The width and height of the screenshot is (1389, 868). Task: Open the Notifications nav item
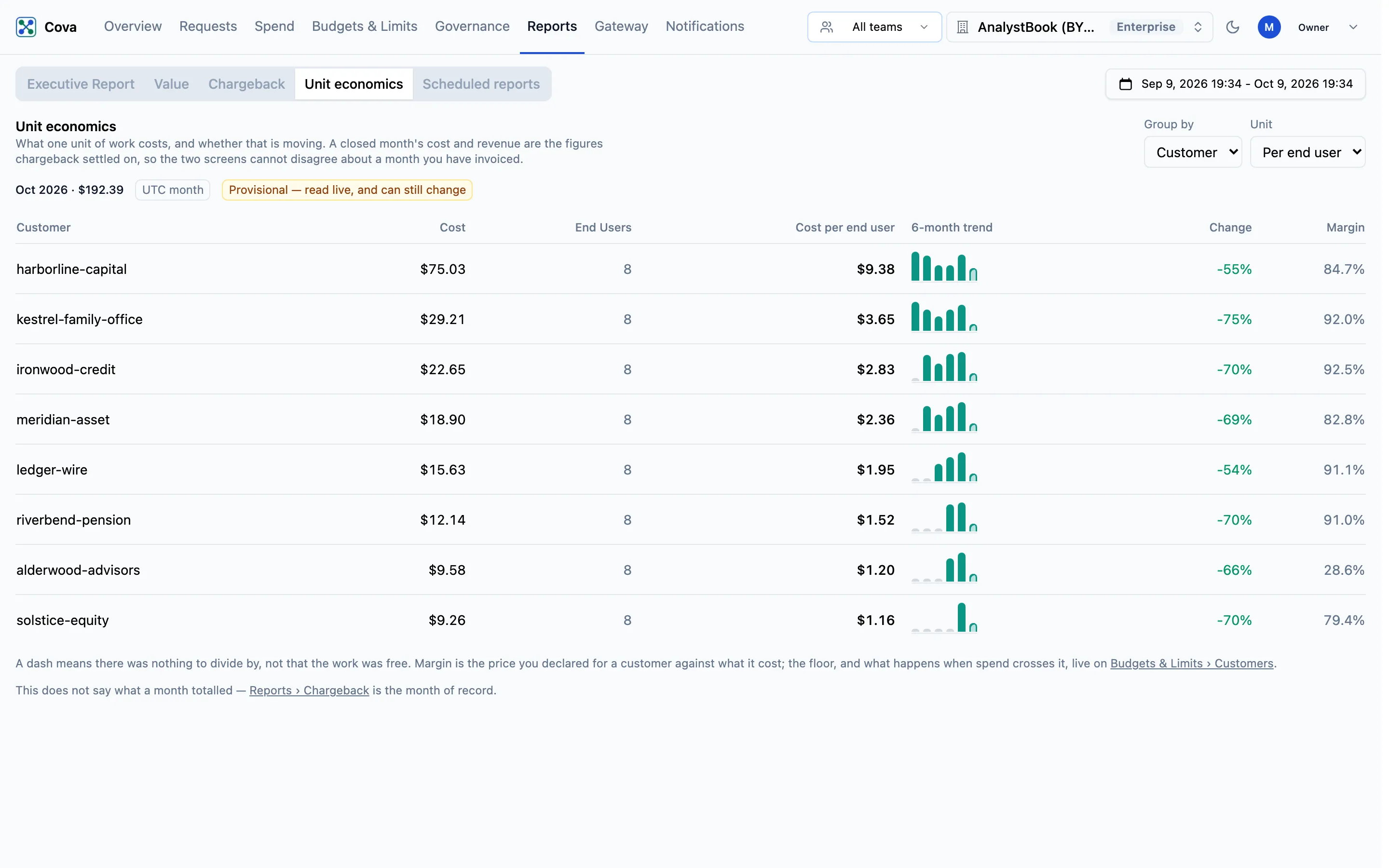pos(704,27)
